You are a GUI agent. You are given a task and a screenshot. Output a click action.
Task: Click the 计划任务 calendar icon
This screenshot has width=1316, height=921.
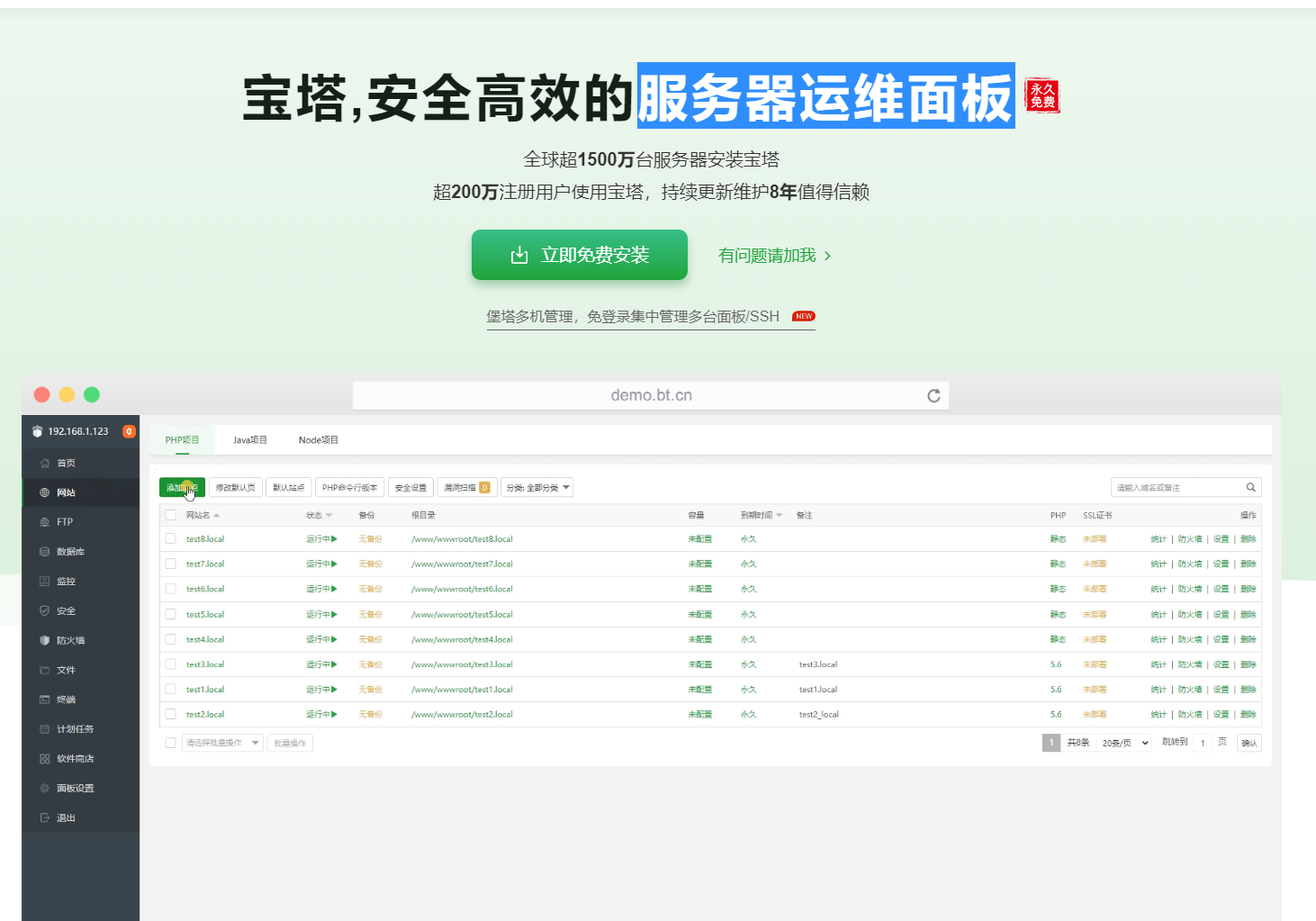coord(45,729)
